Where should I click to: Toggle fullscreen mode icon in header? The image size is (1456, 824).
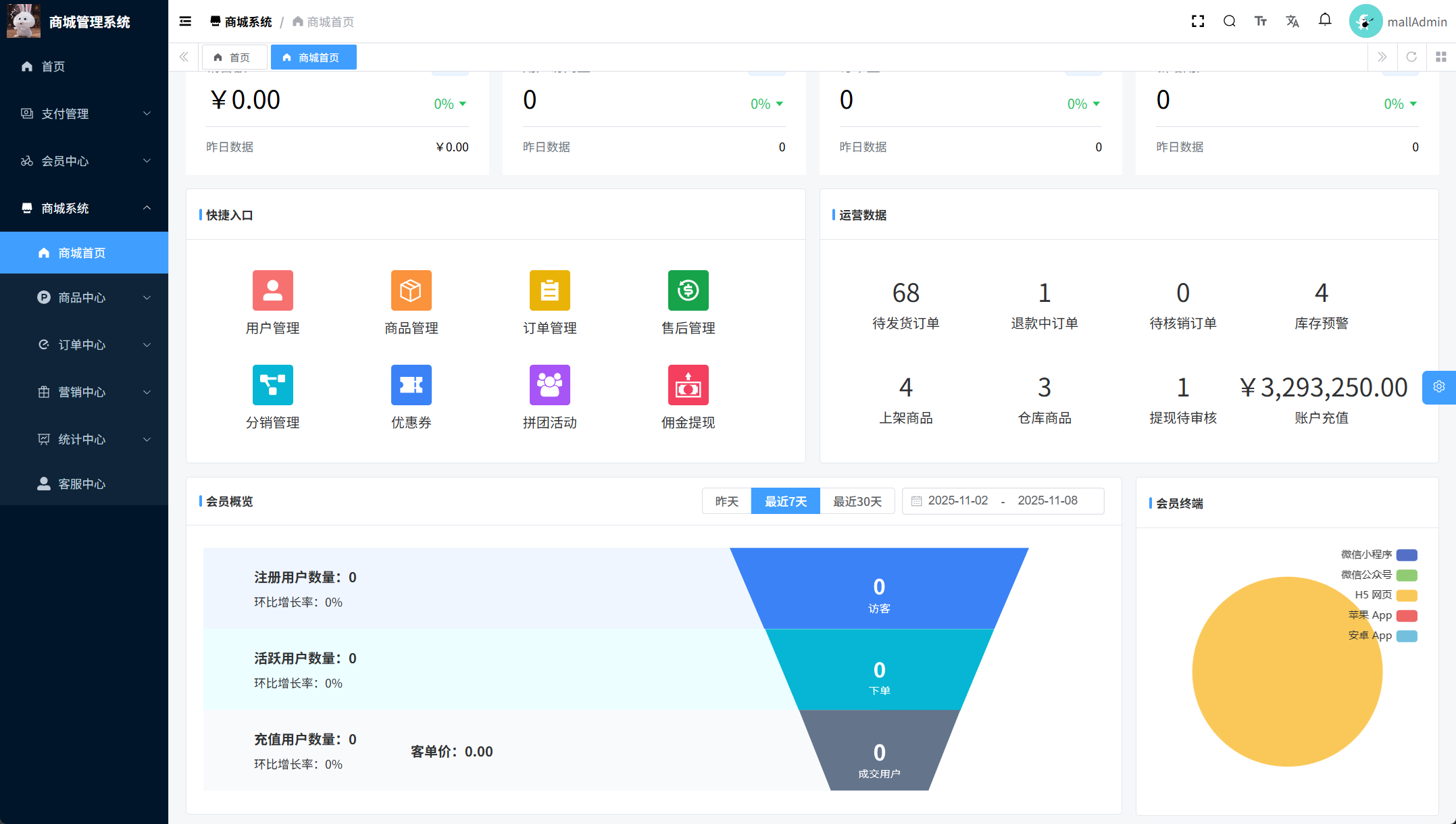point(1198,22)
